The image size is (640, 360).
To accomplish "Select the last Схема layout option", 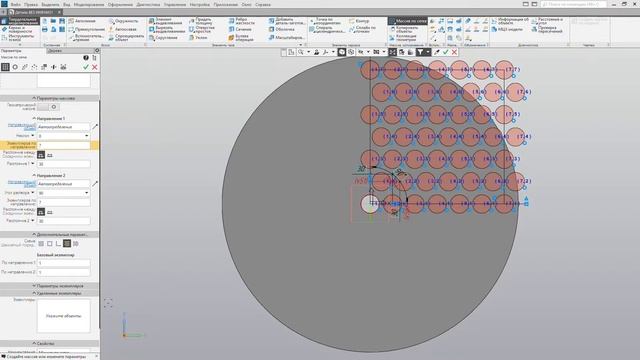I will point(76,244).
